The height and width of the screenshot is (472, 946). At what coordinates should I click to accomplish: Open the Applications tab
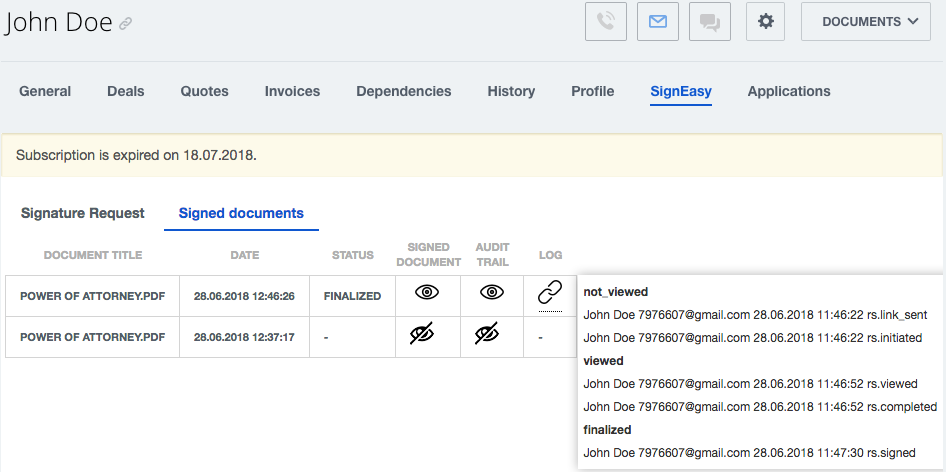tap(789, 91)
